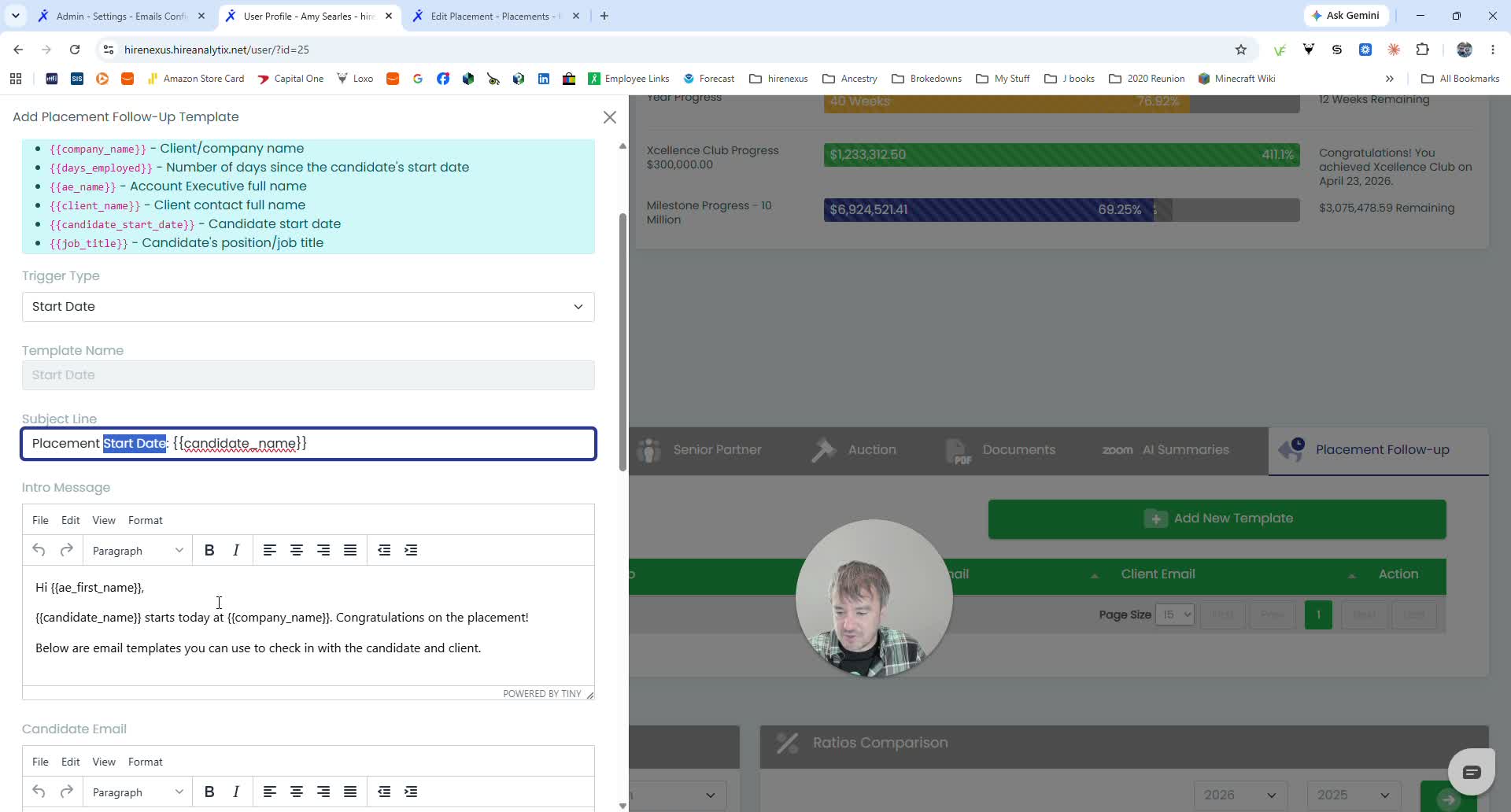Open Employee Links bookmark
Screen dimensions: 1511x812
click(629, 79)
